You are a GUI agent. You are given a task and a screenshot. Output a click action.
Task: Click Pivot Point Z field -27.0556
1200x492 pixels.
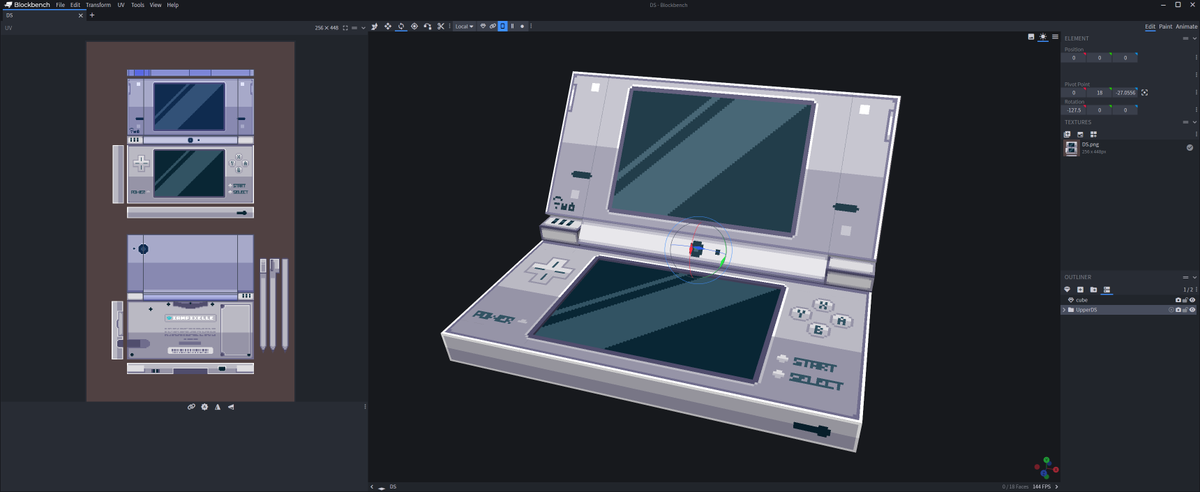tap(1125, 93)
